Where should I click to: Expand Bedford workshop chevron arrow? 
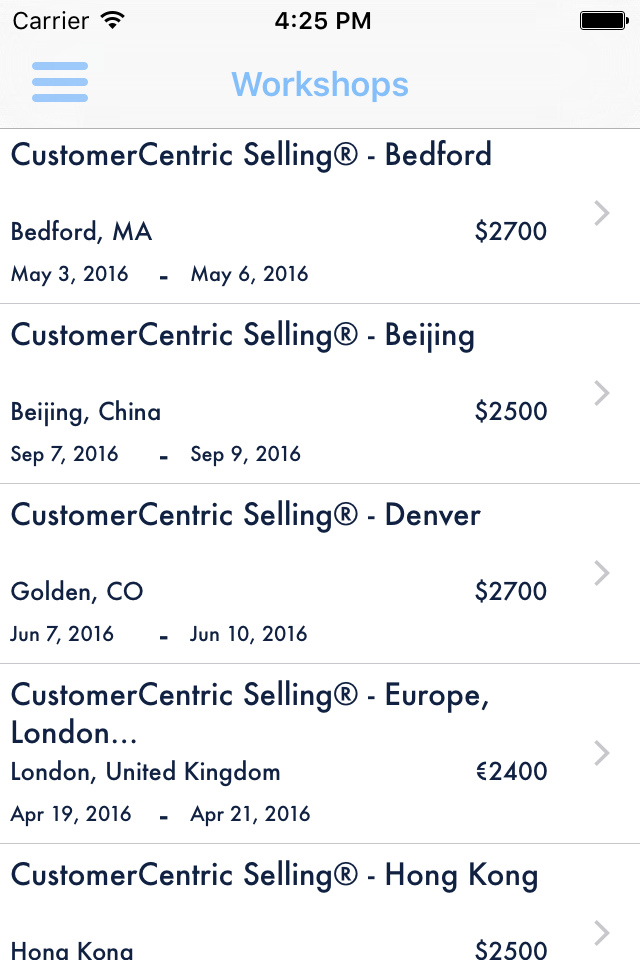click(x=602, y=213)
